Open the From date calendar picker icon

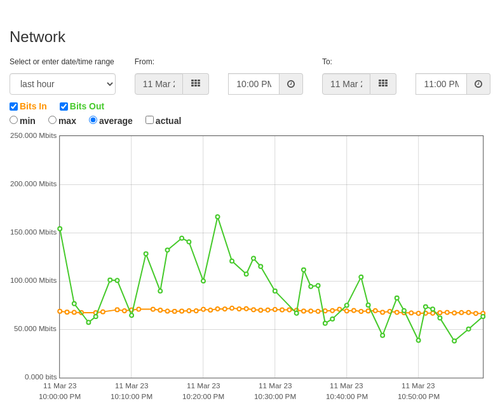(x=196, y=84)
